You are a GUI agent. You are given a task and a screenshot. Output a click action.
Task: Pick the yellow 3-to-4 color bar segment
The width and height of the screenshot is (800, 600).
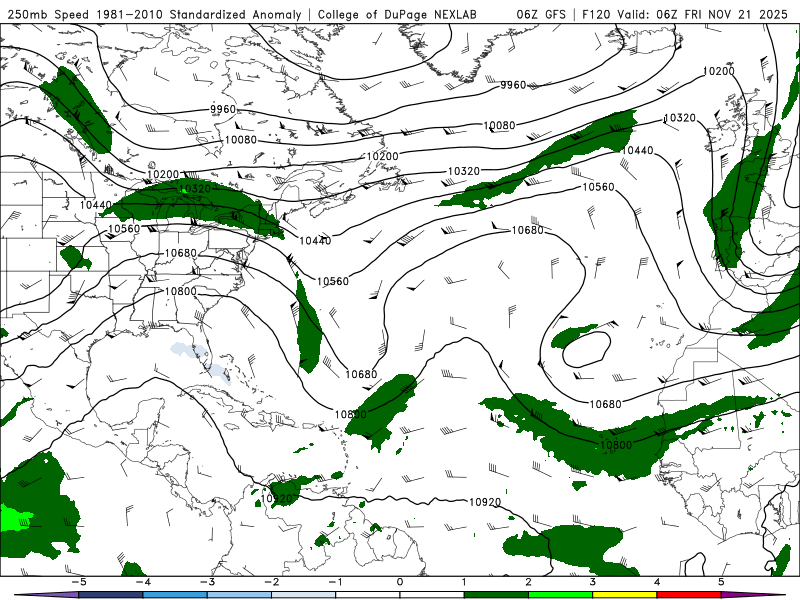click(x=625, y=595)
